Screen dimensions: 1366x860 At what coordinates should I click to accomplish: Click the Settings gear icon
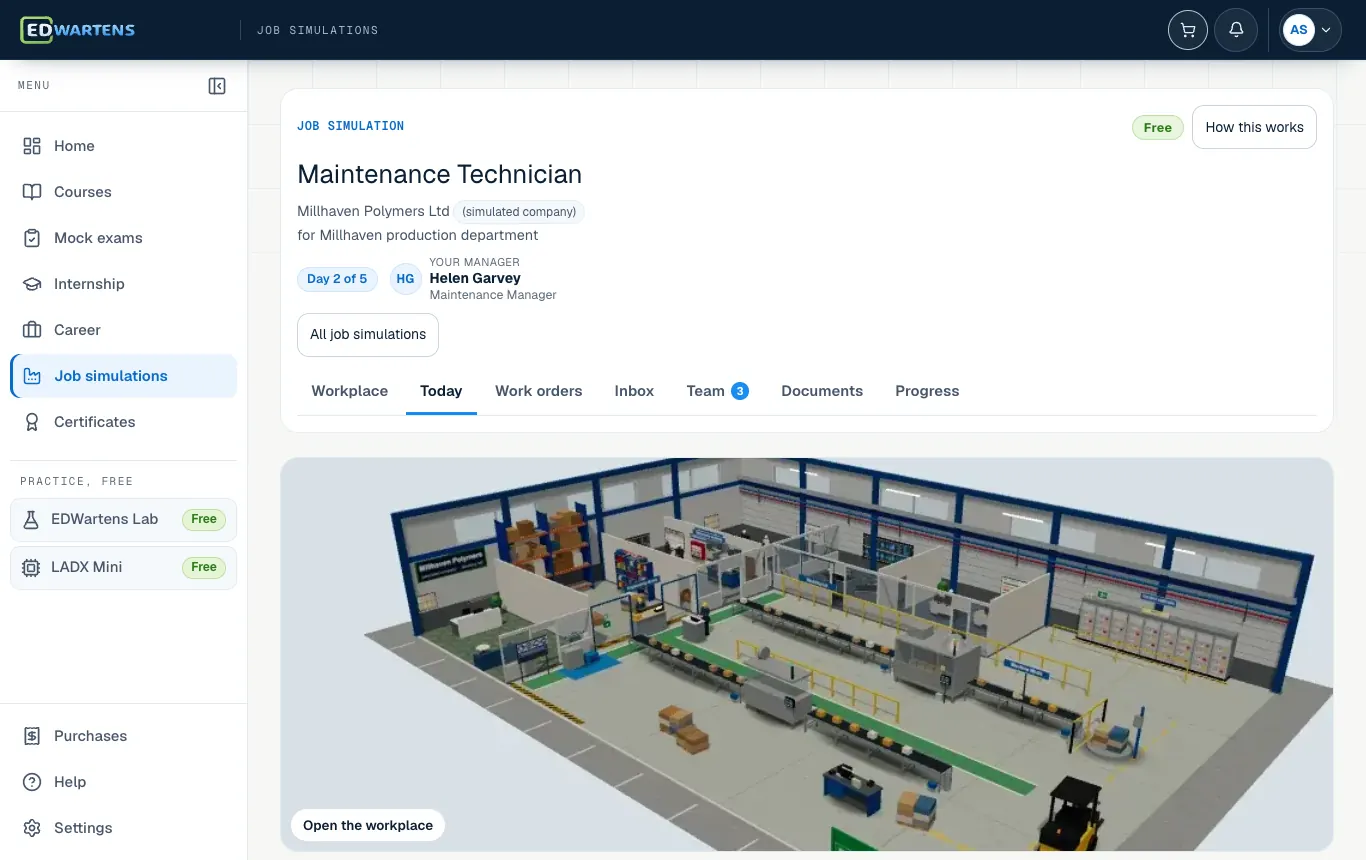point(32,828)
